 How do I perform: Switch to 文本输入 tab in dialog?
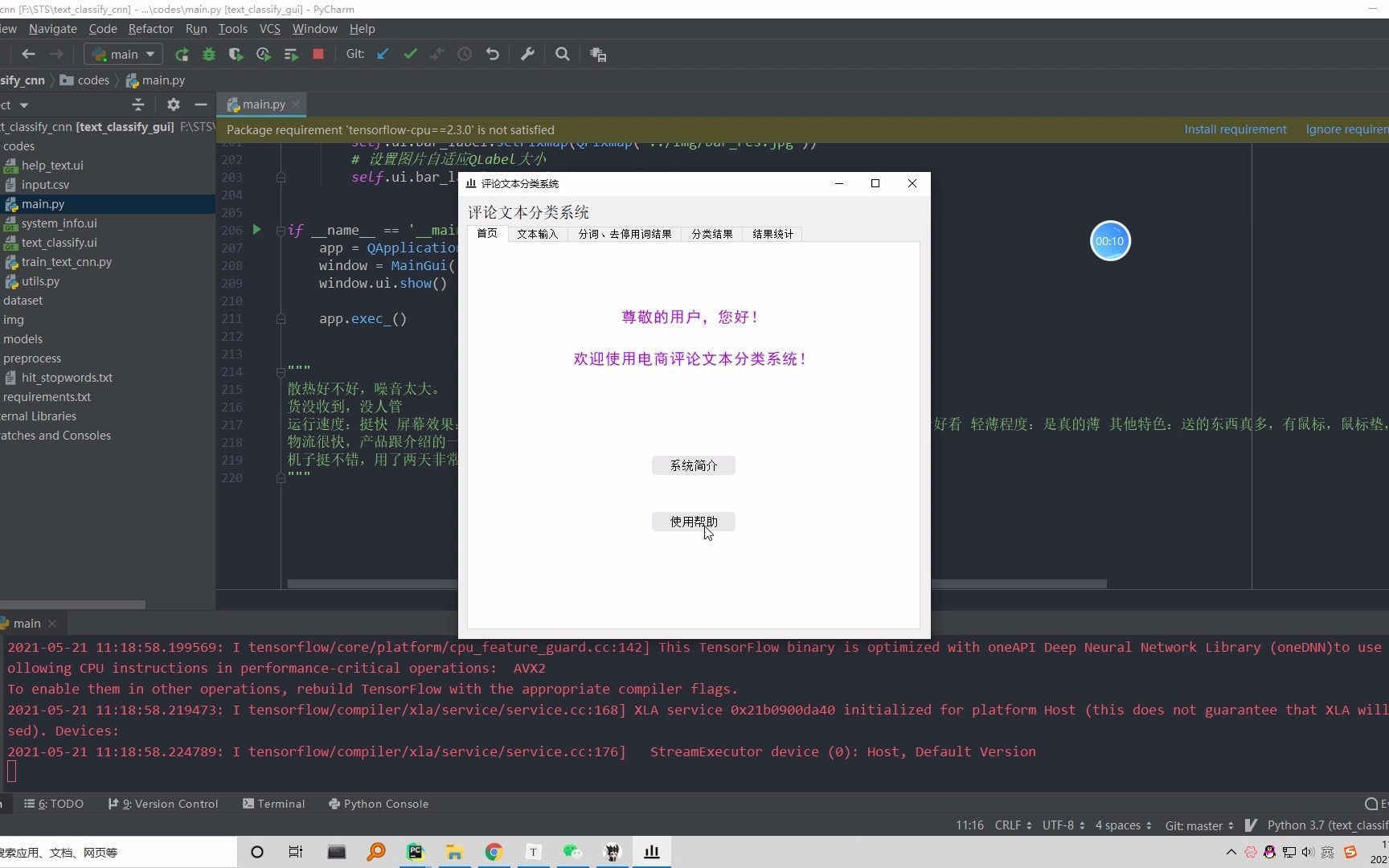click(537, 234)
